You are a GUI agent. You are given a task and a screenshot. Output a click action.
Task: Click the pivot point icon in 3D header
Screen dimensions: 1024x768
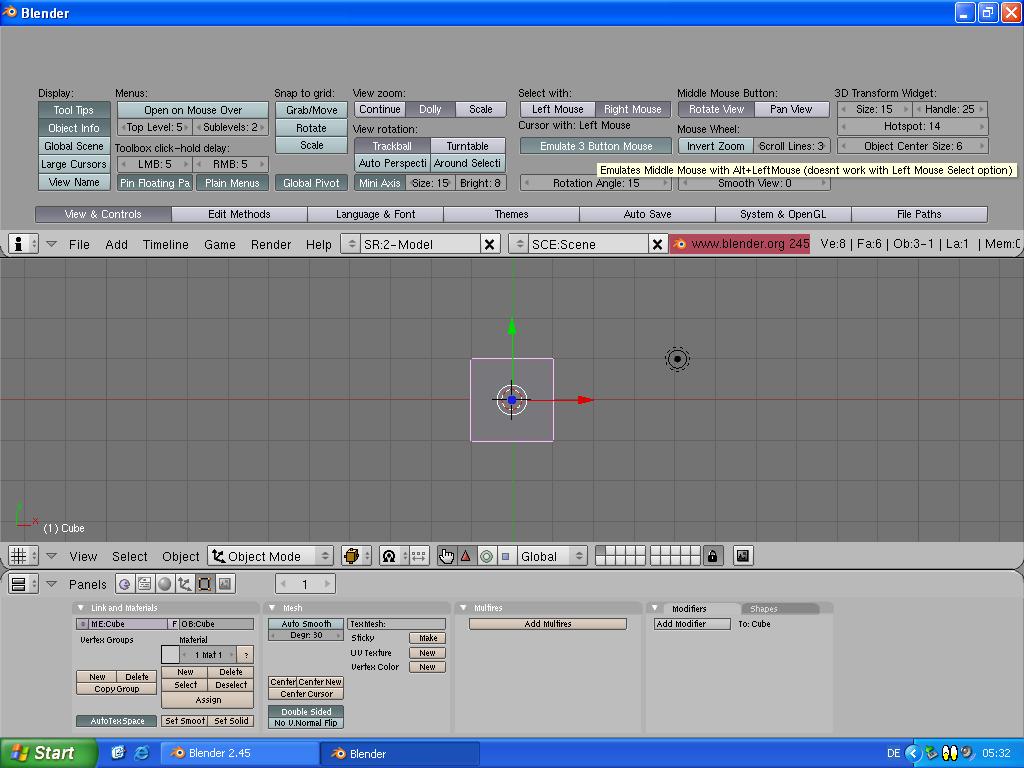pos(389,556)
